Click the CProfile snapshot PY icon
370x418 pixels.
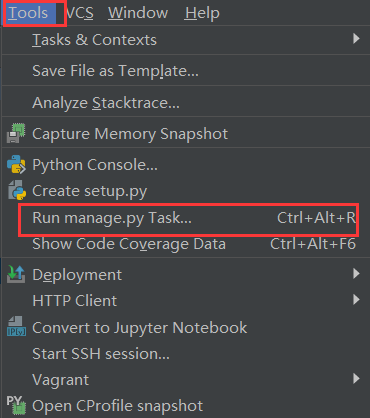16,405
